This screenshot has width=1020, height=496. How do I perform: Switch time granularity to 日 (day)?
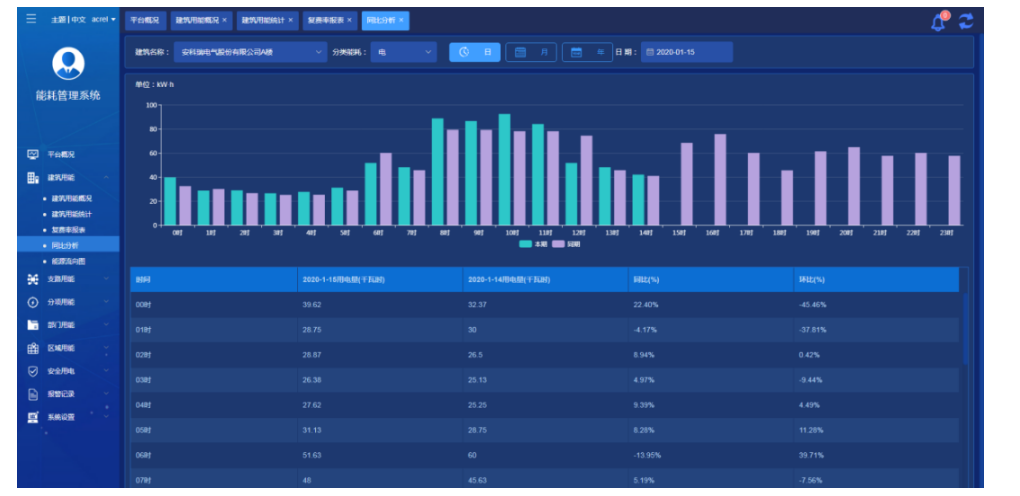click(474, 52)
